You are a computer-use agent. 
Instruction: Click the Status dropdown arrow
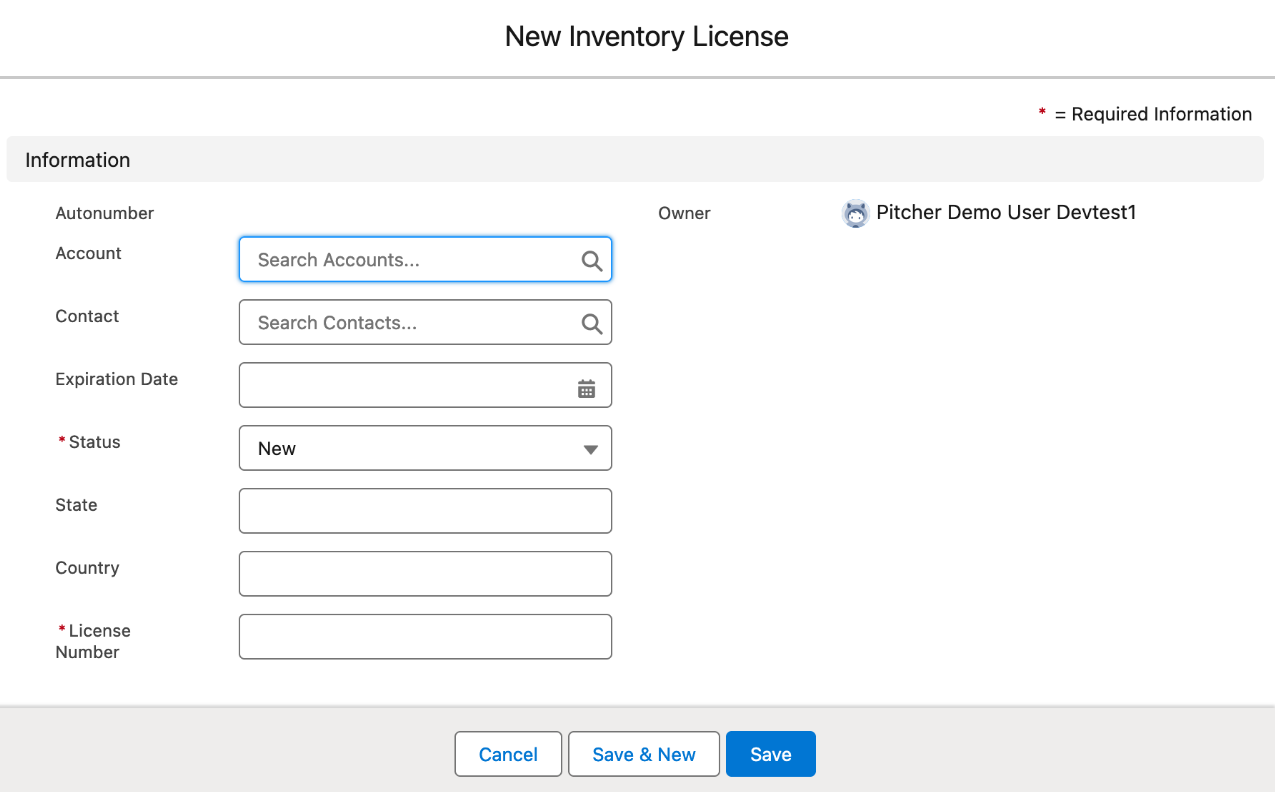[591, 449]
